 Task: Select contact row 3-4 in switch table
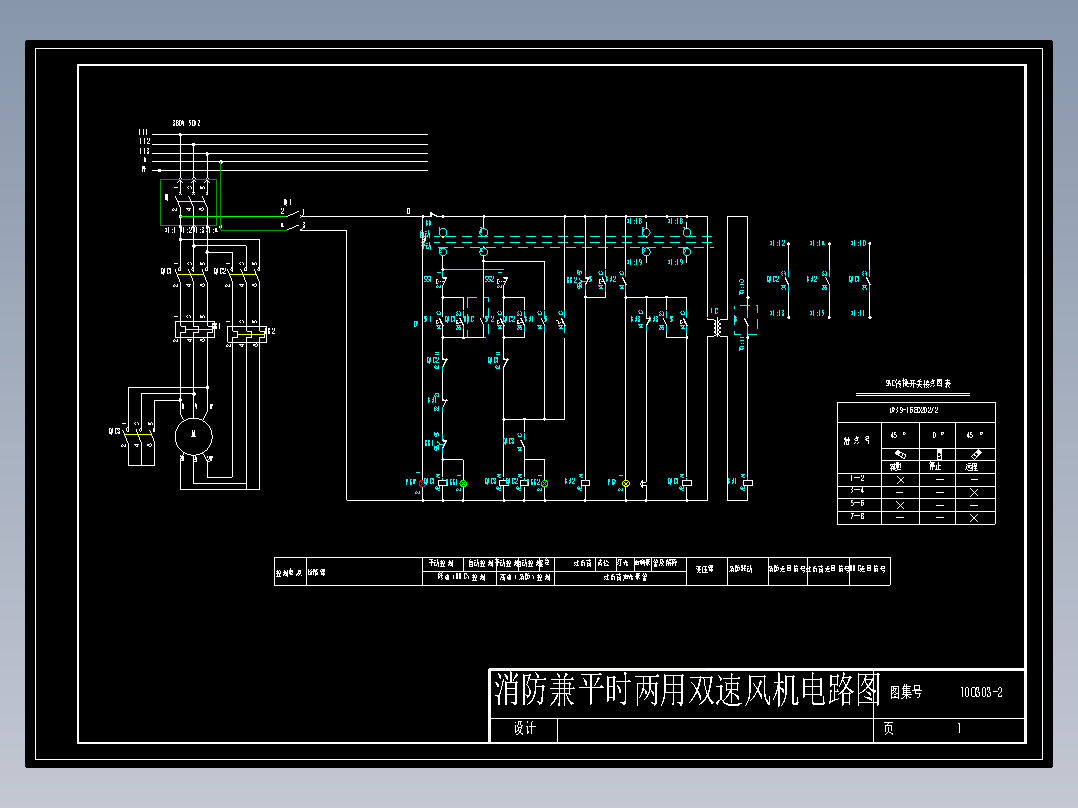coord(916,492)
